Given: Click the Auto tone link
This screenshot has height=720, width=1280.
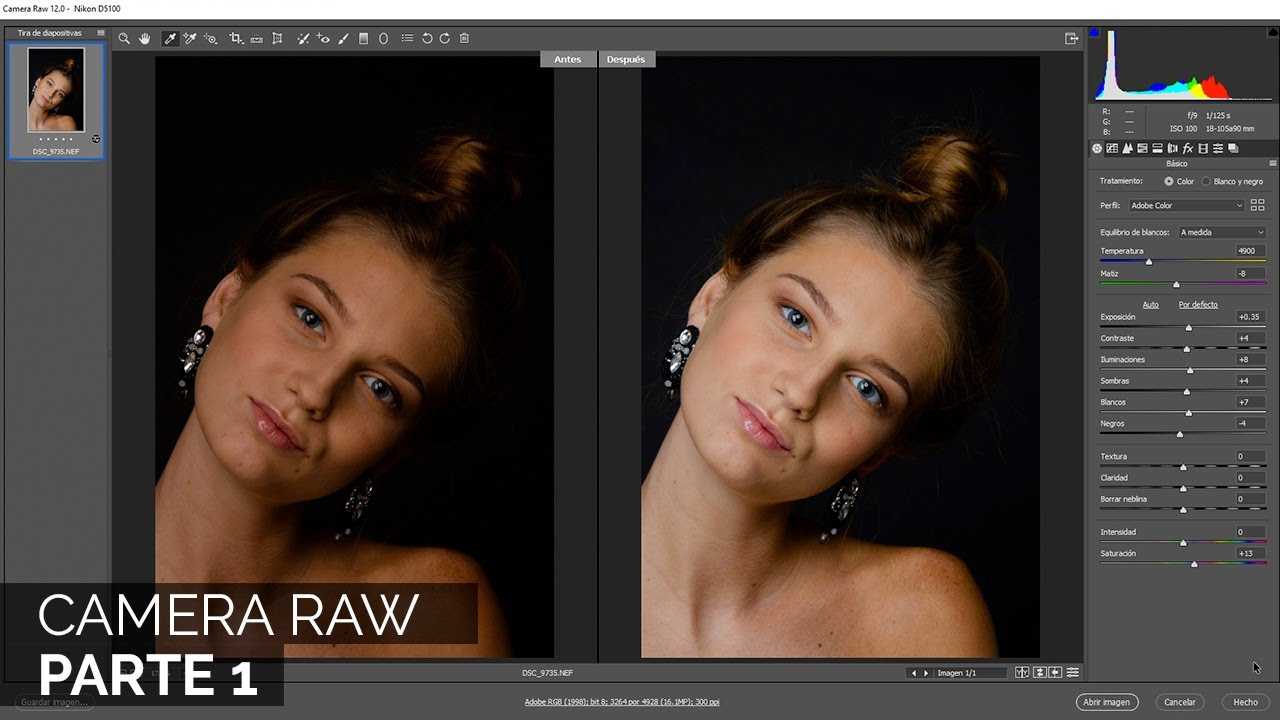Looking at the screenshot, I should pos(1150,304).
